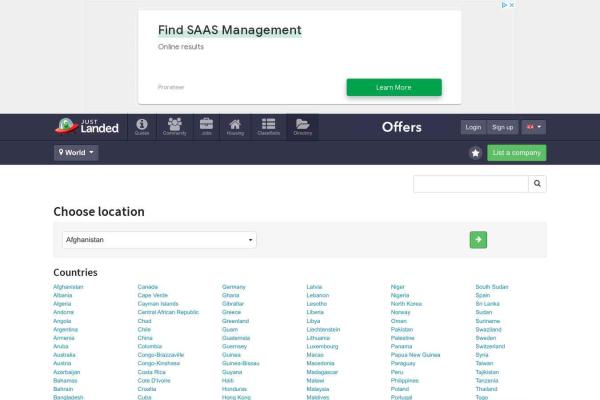Open the Germany country link
The height and width of the screenshot is (400, 600).
pos(234,287)
